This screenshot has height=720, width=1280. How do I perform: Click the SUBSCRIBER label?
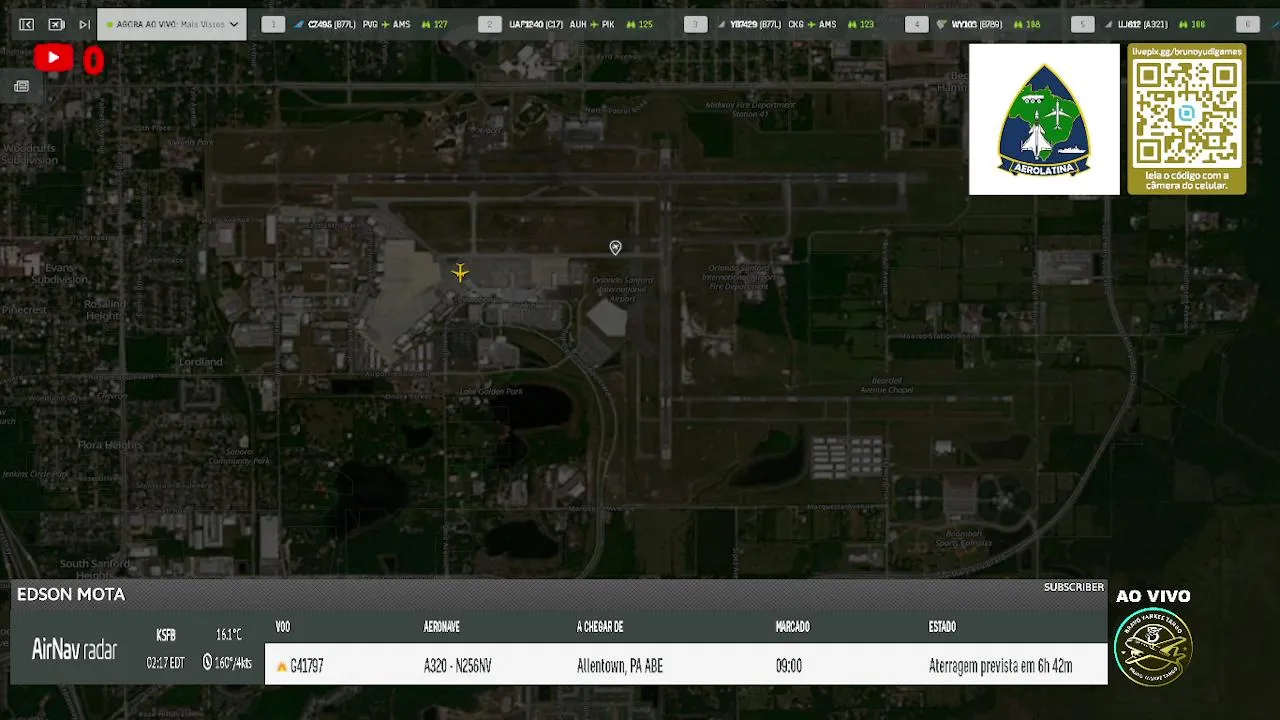[x=1074, y=587]
